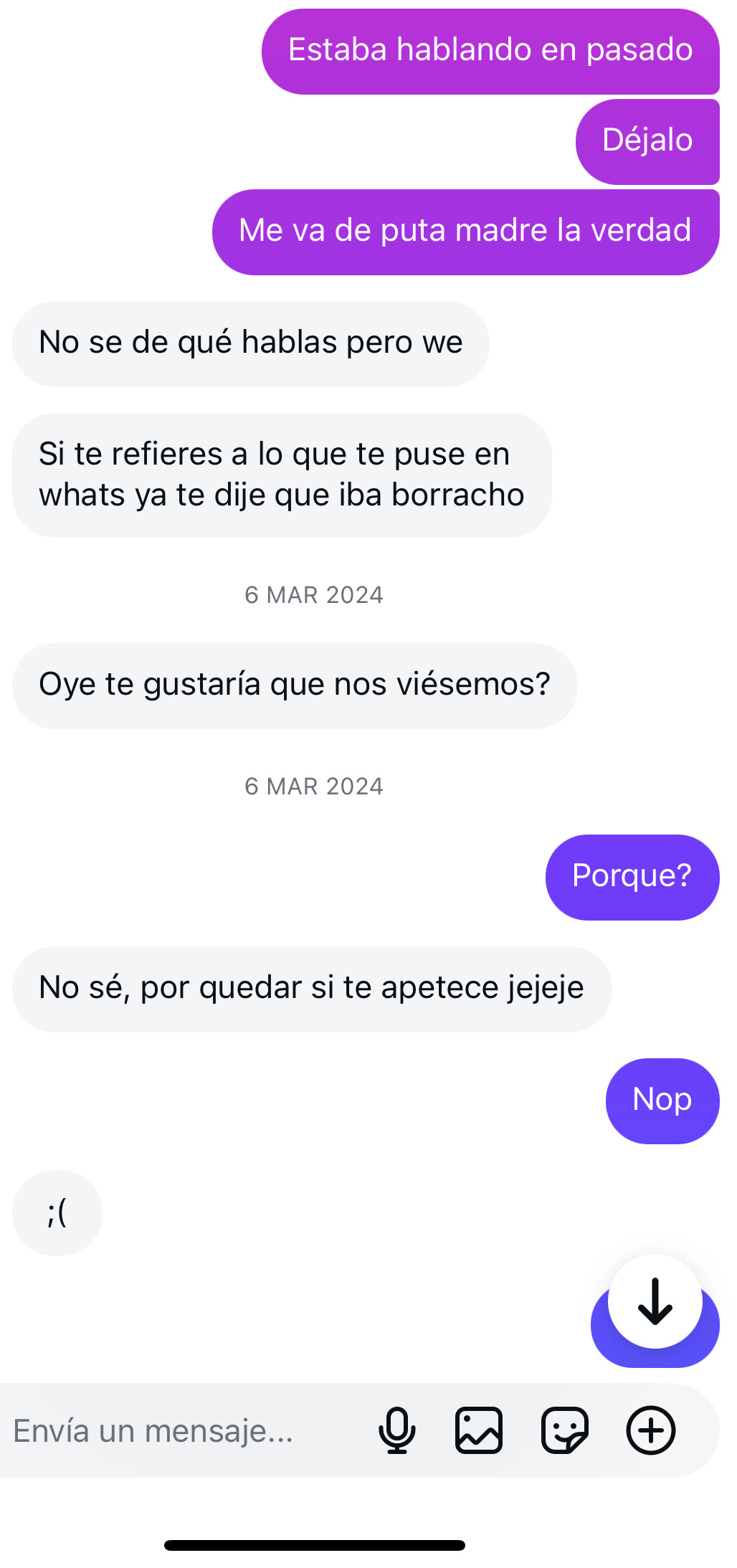Viewport: 737px width, 1568px height.
Task: Tap the 'Porque?' message bubble
Action: click(632, 877)
